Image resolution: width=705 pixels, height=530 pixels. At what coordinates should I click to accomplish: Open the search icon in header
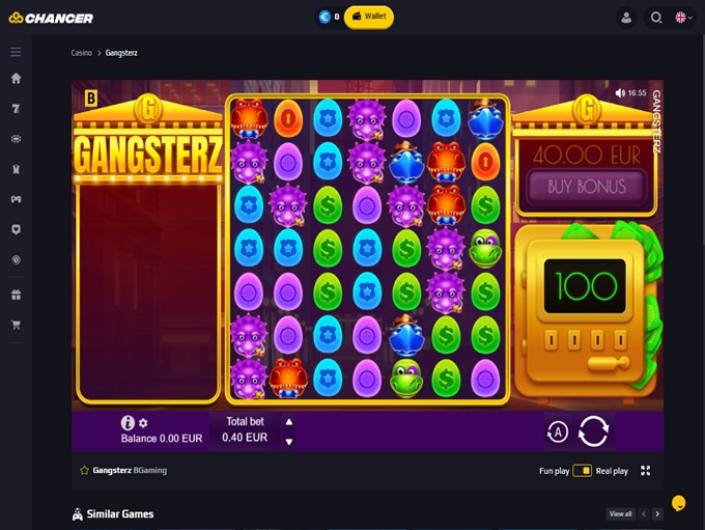[x=656, y=18]
